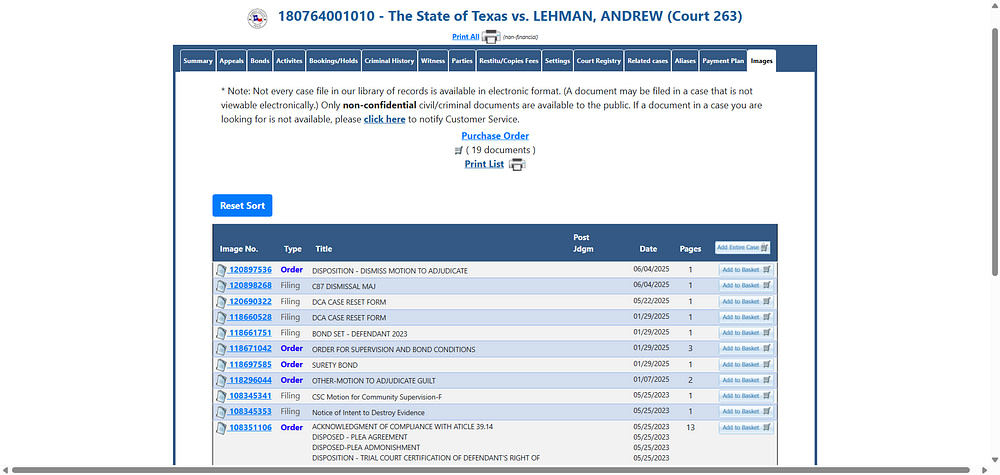Switch to the Payment Plan tab

(x=723, y=61)
